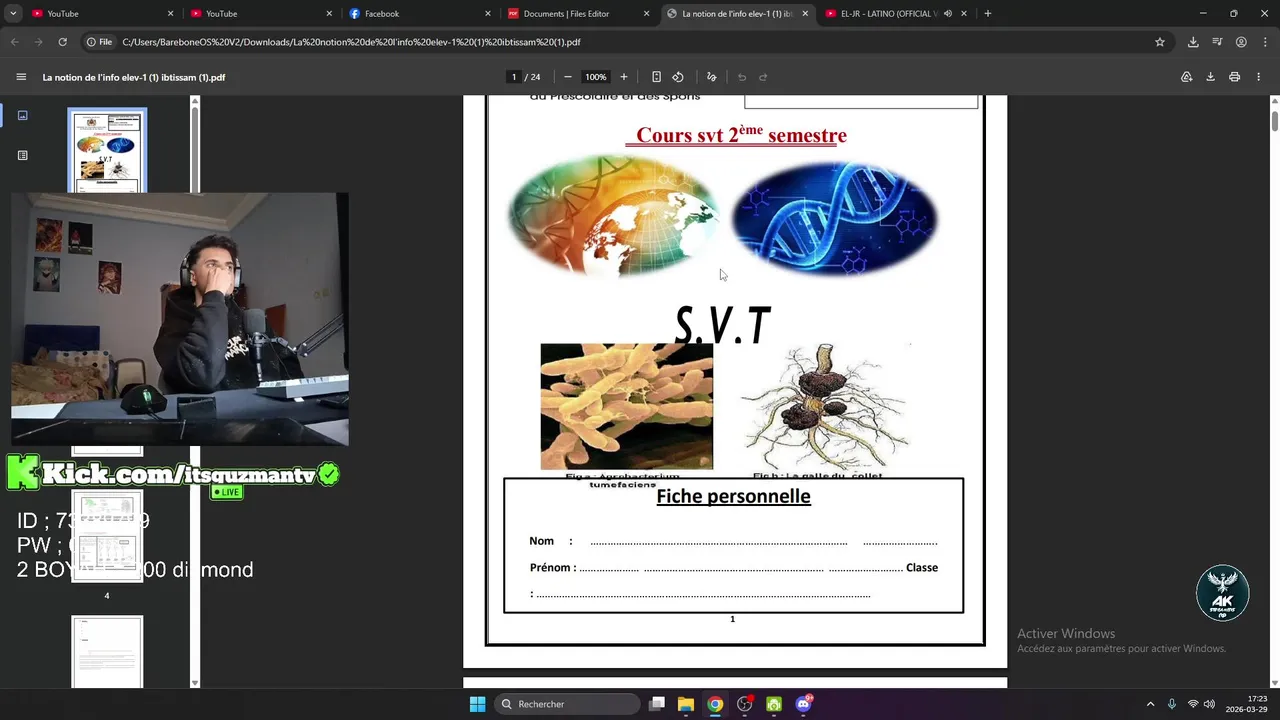
Task: Show hidden system tray icons
Action: point(1150,704)
